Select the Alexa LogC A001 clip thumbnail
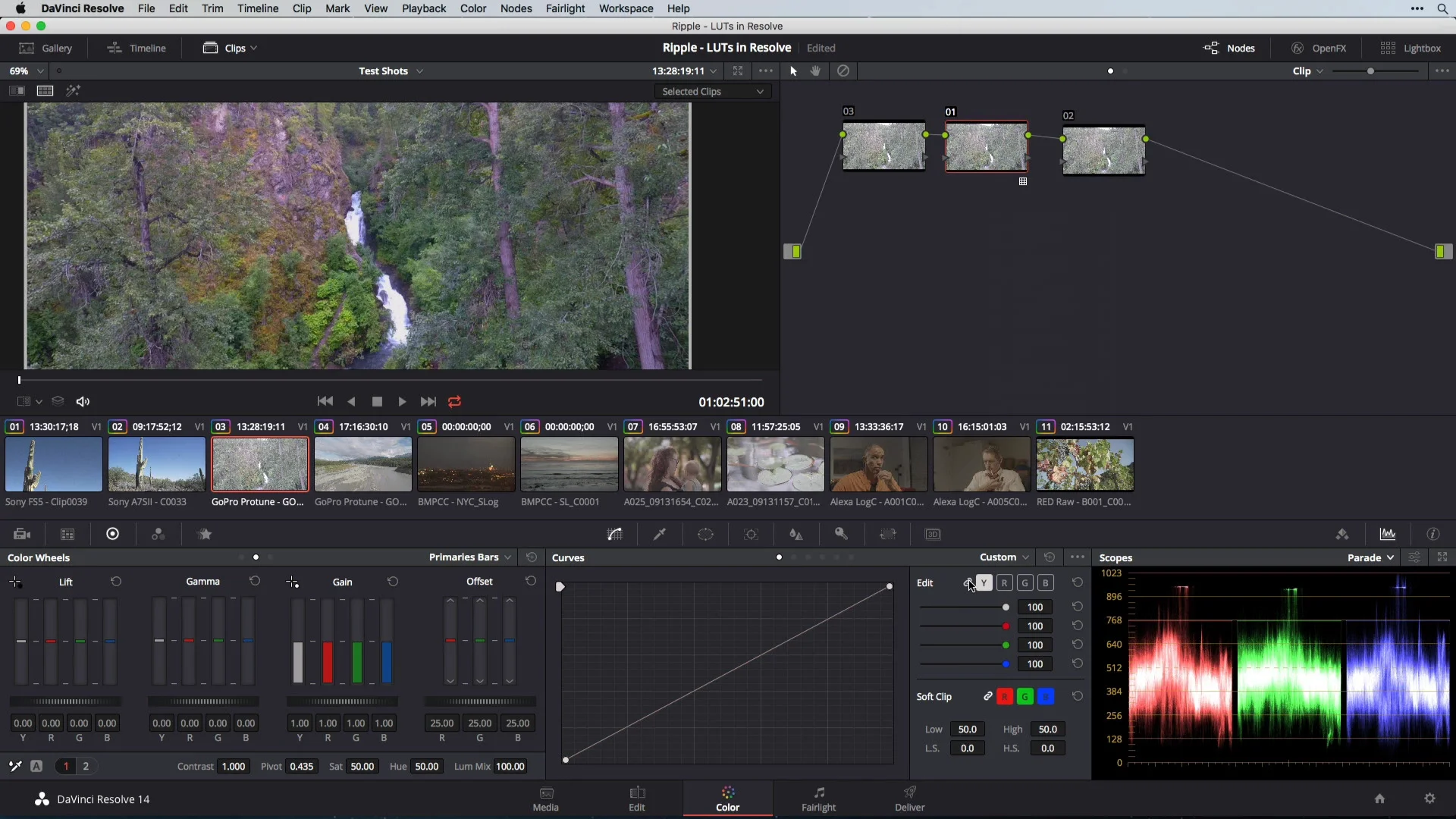 [x=878, y=464]
